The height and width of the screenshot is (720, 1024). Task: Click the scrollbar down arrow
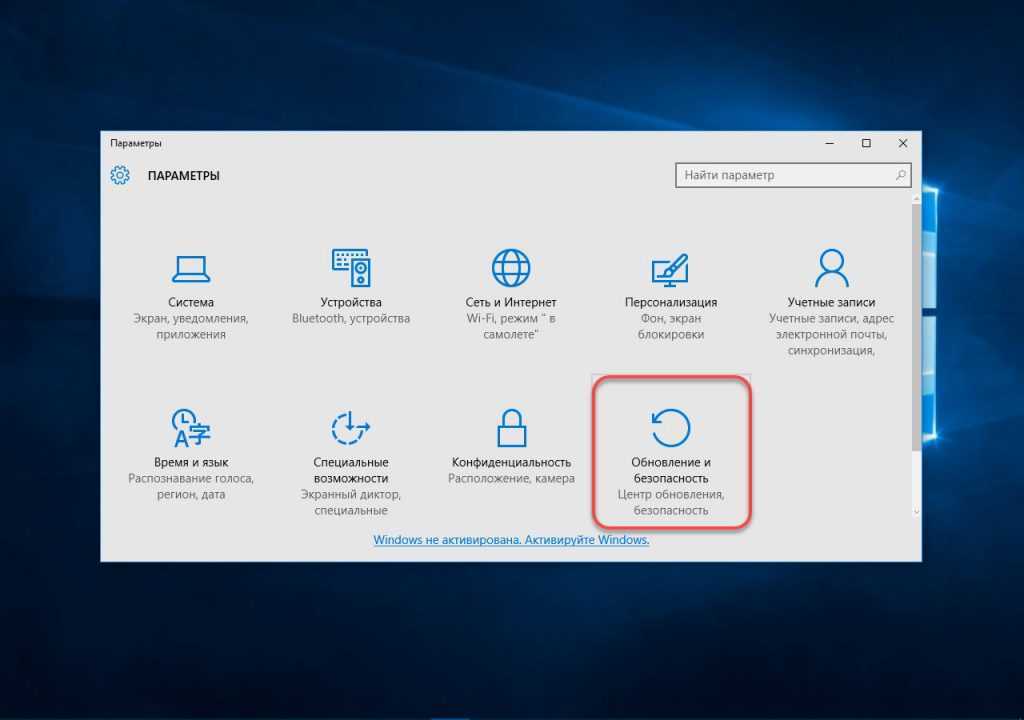click(916, 511)
